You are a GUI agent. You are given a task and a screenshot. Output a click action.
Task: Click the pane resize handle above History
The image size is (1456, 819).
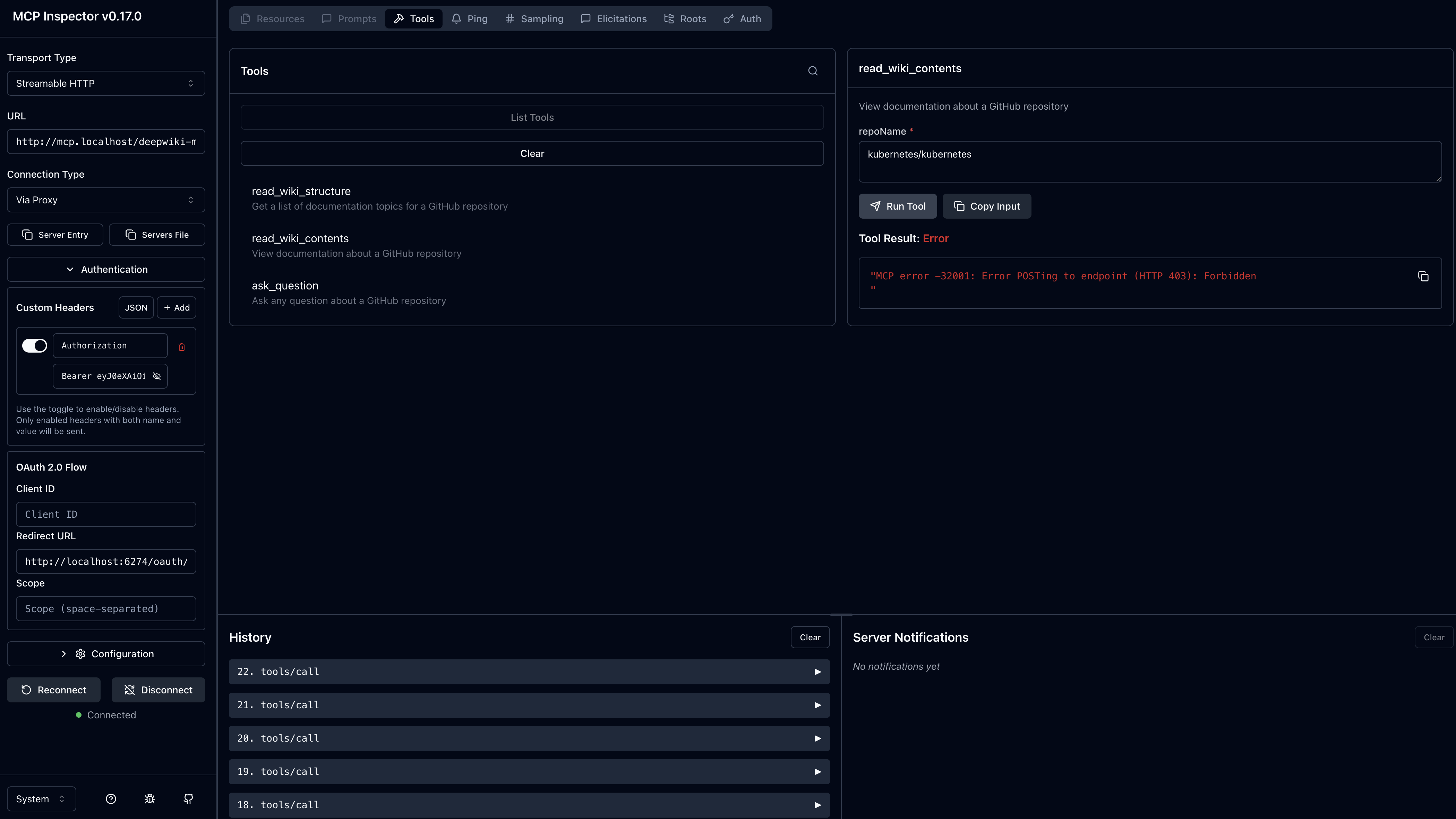tap(841, 615)
